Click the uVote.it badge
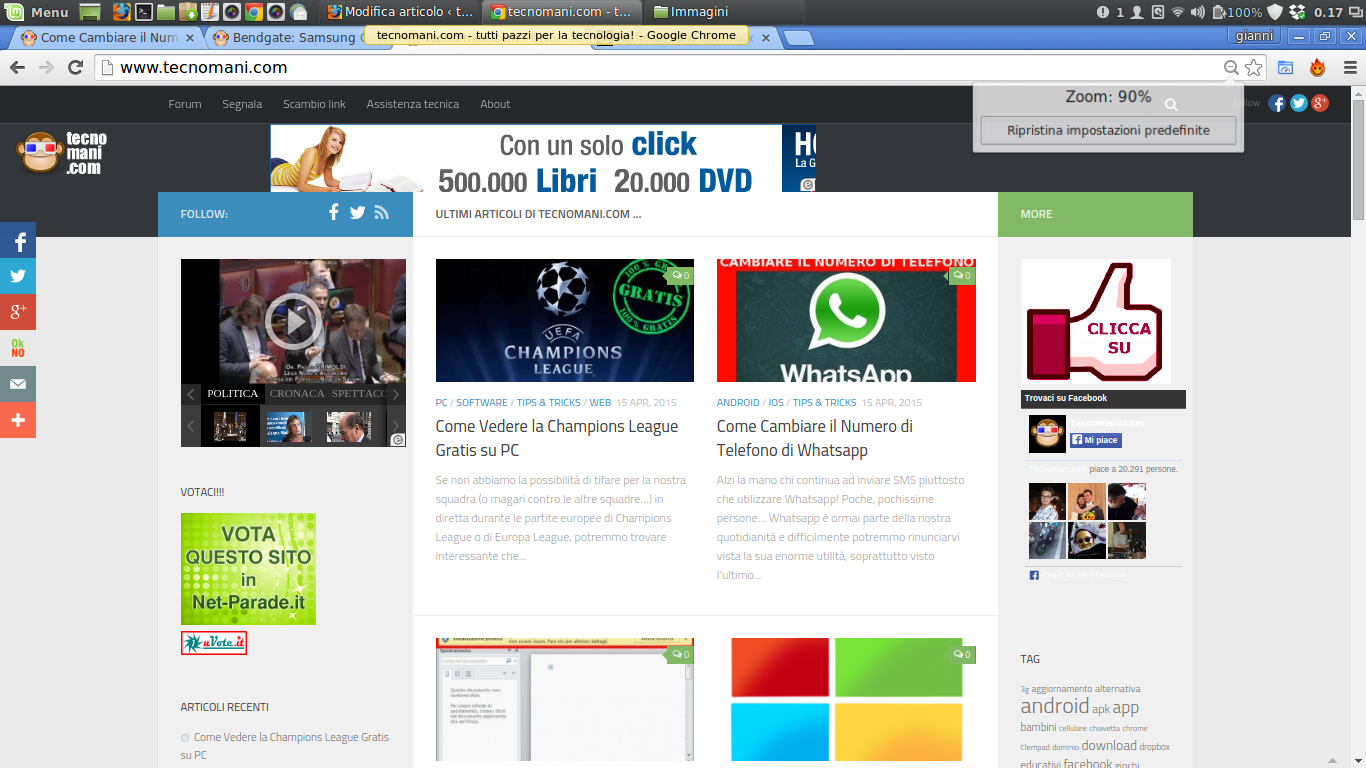 tap(214, 643)
